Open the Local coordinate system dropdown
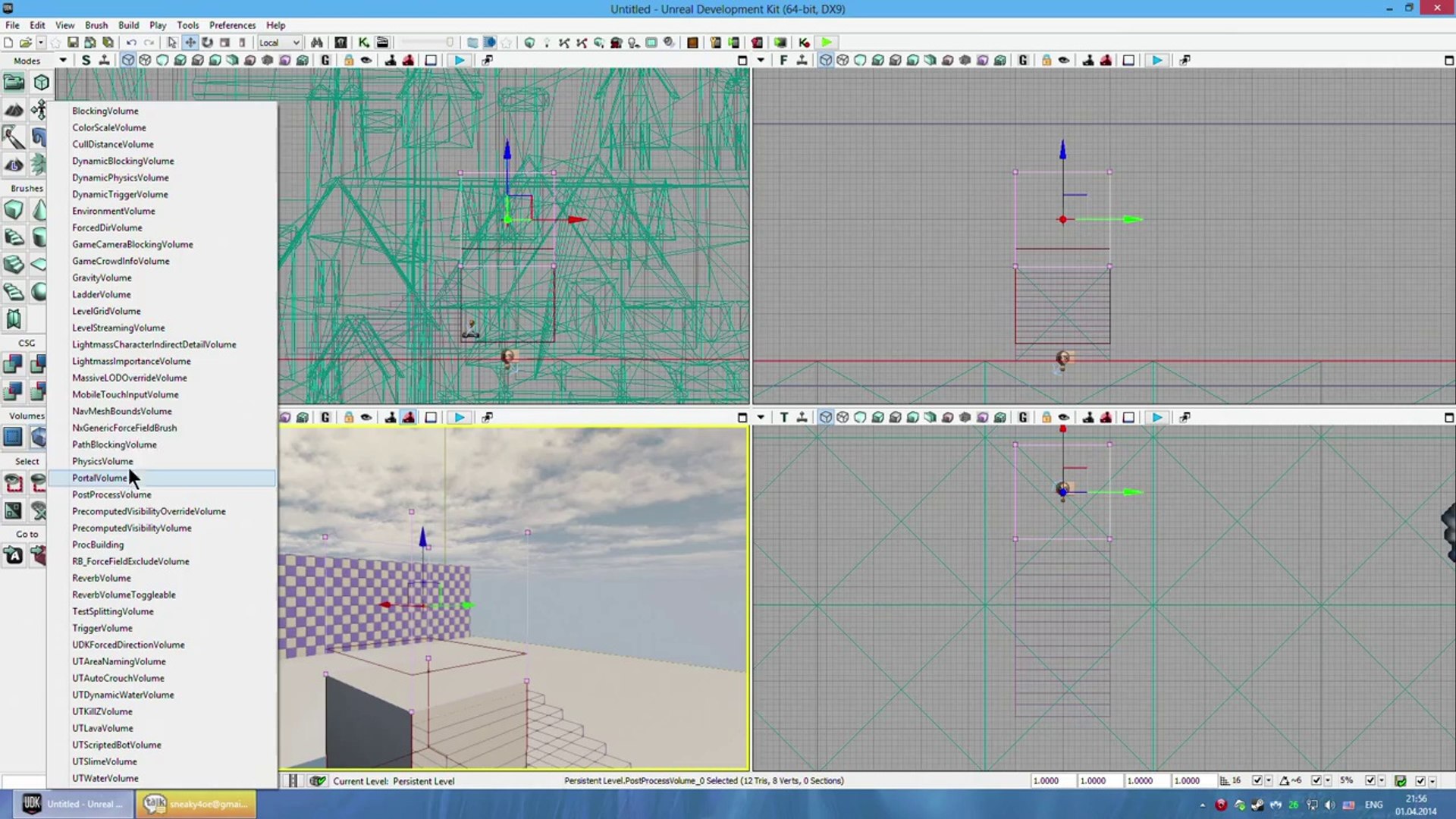 pos(279,42)
